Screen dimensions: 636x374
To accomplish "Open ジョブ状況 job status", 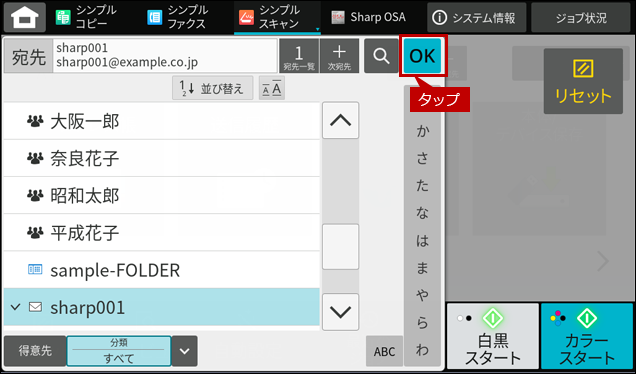I will [581, 17].
